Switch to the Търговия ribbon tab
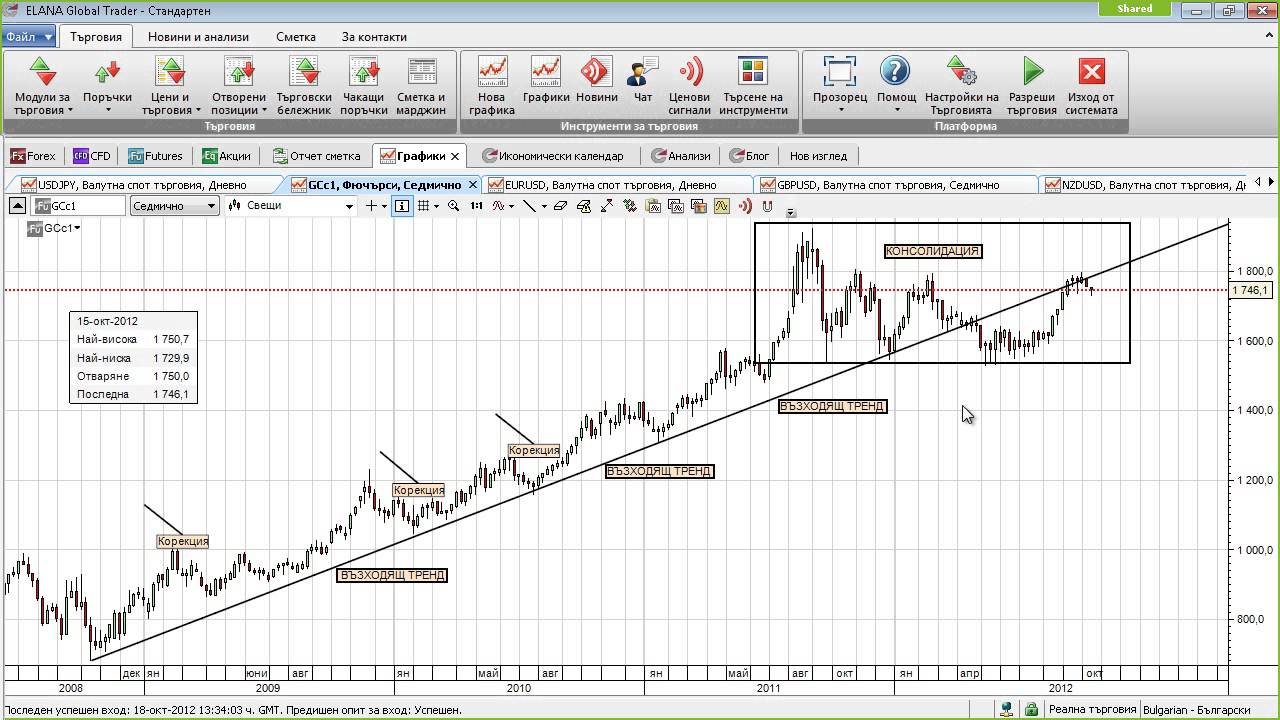The width and height of the screenshot is (1280, 720). click(96, 36)
